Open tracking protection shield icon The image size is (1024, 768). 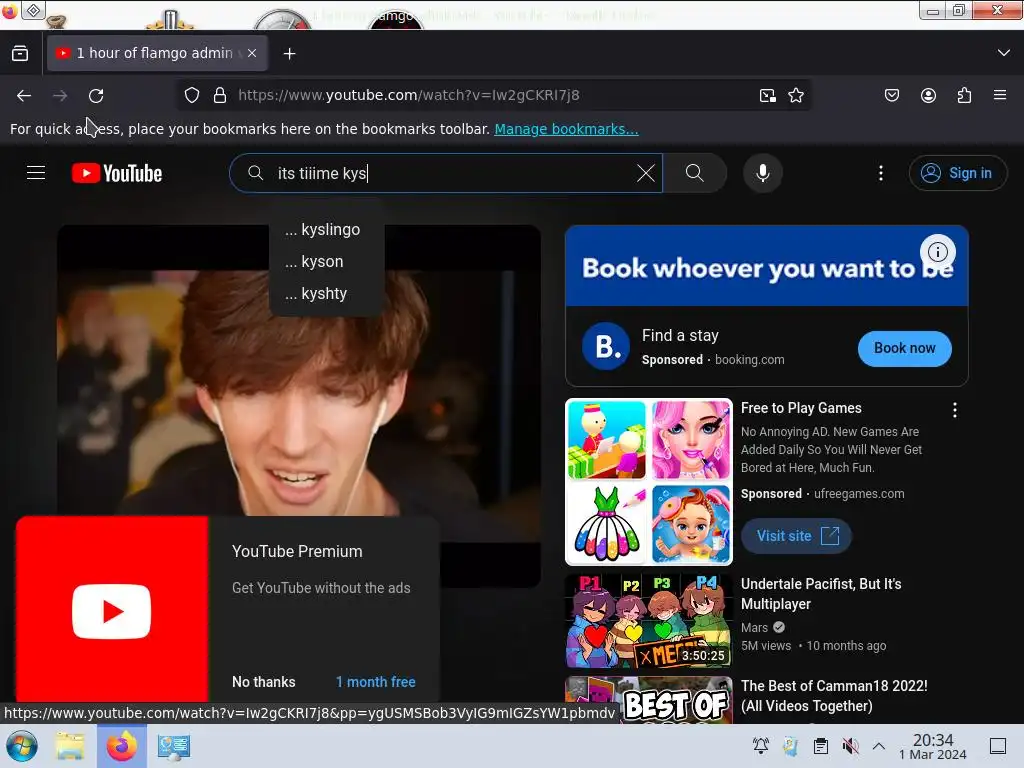[x=191, y=95]
